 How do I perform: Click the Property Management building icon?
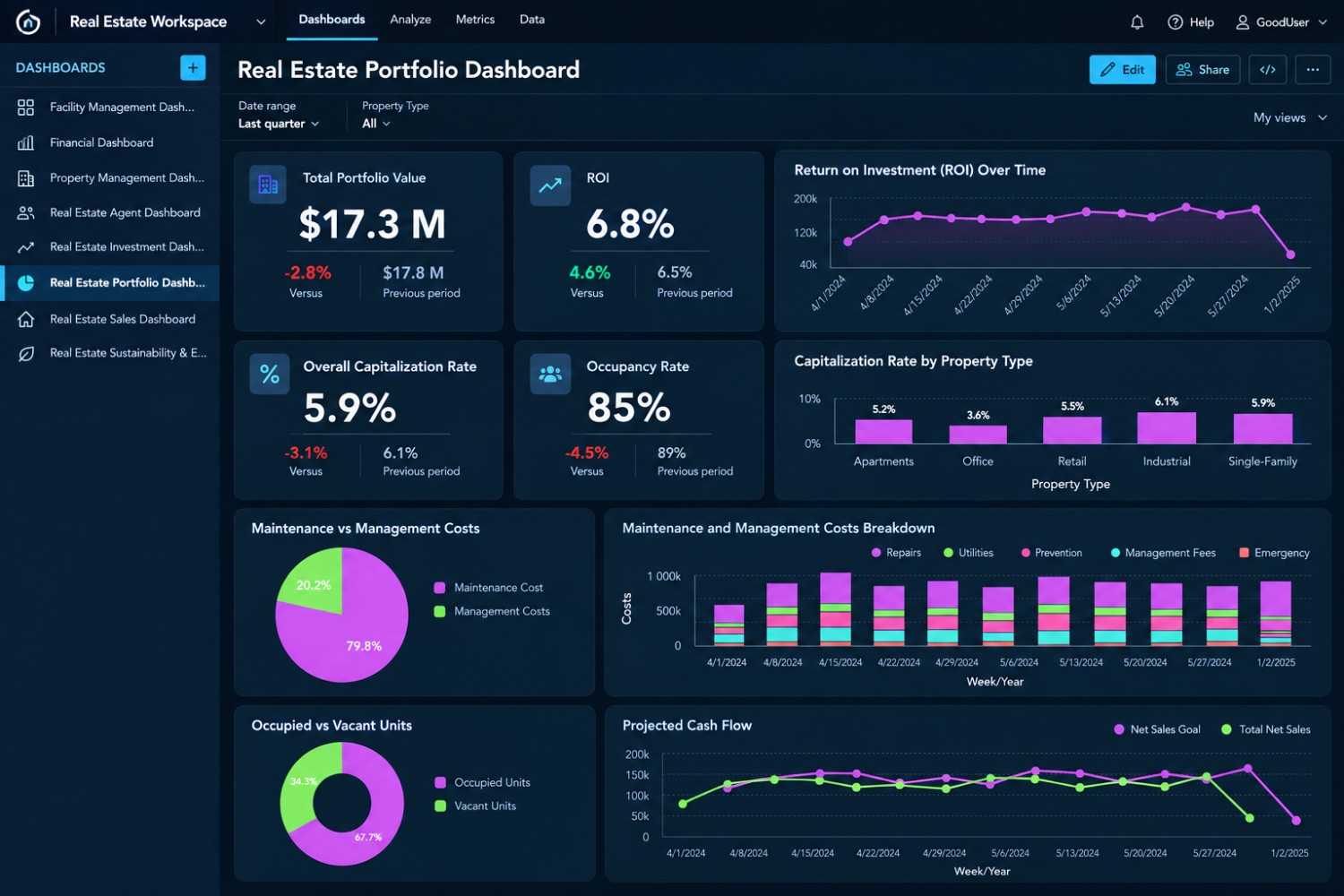click(x=26, y=178)
